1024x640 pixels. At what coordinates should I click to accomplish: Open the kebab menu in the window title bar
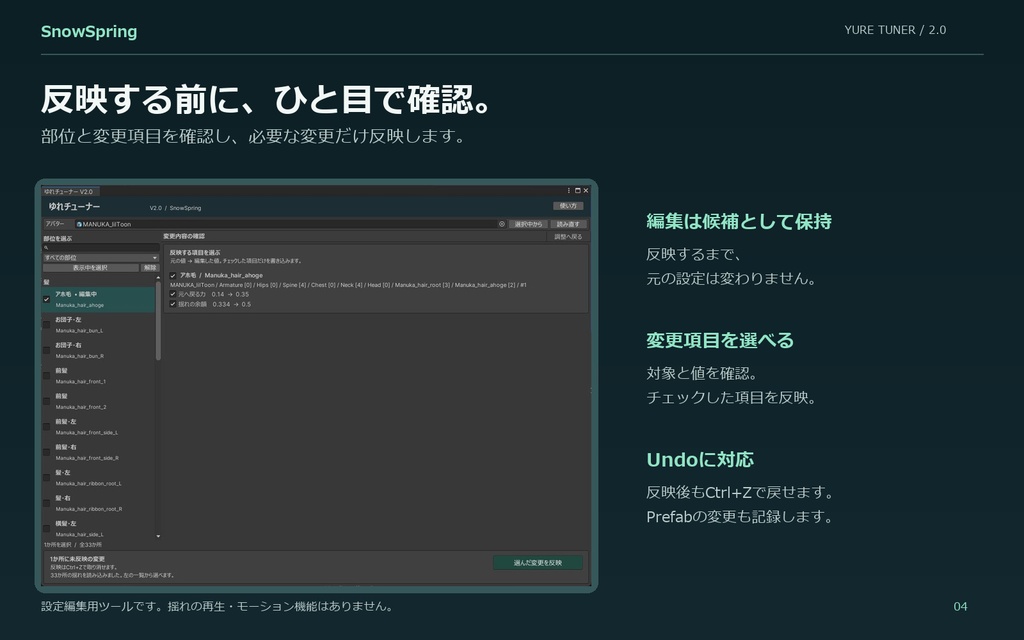tap(569, 191)
